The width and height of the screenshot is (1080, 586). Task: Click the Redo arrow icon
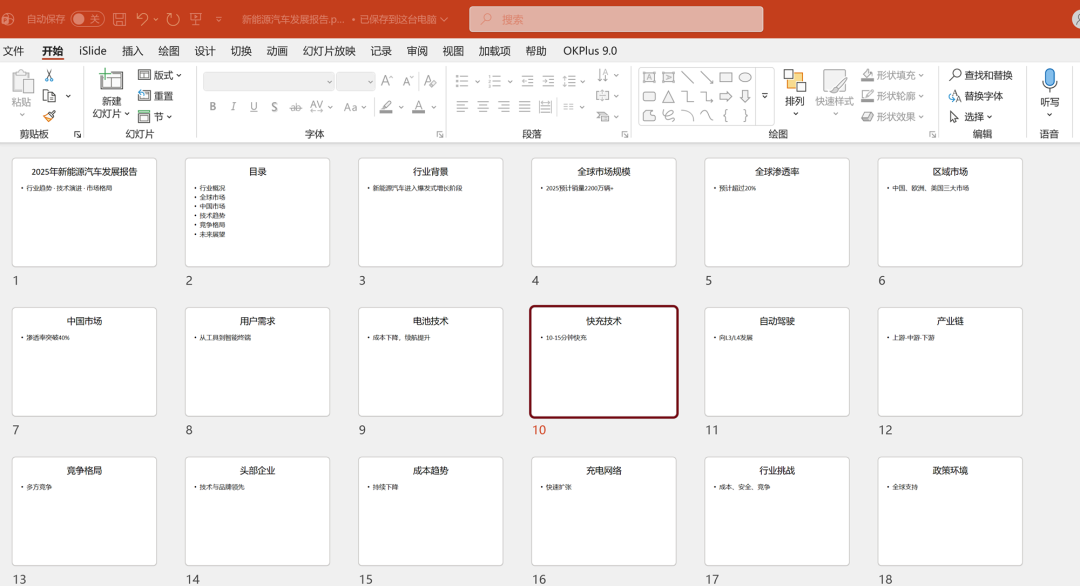[173, 19]
